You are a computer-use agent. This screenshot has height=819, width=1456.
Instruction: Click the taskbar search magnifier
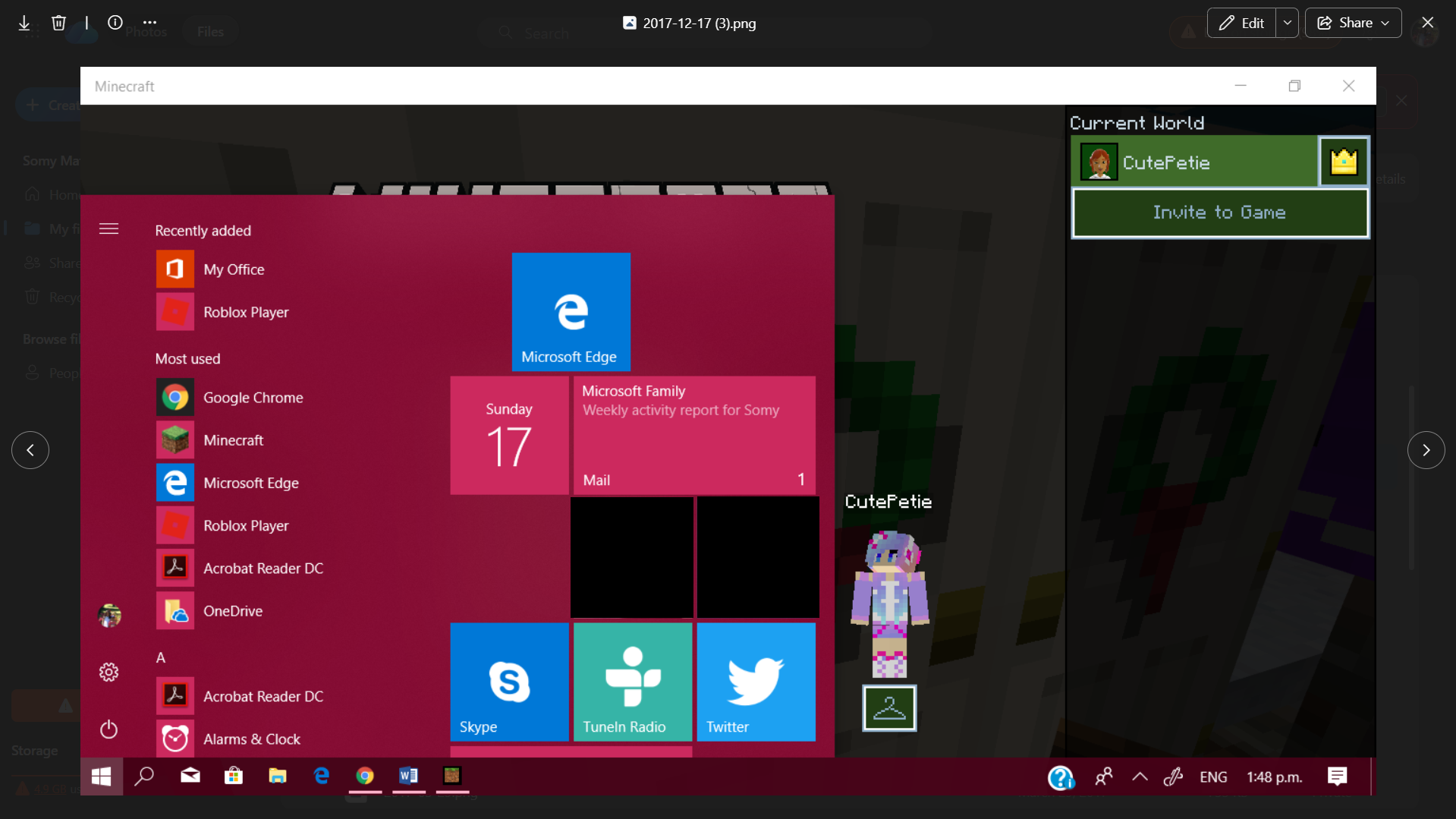coord(144,776)
